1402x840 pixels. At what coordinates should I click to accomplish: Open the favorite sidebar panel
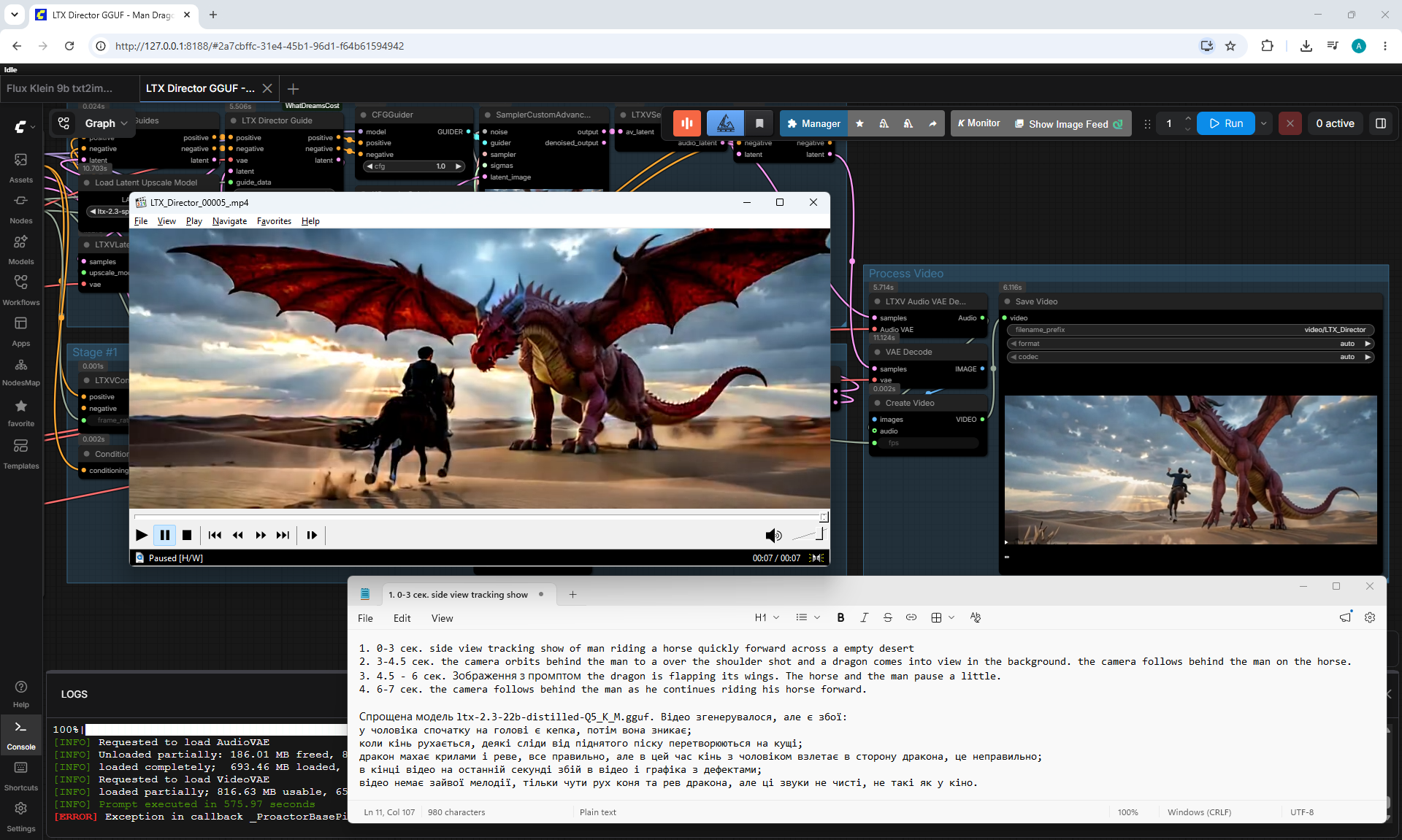pyautogui.click(x=20, y=412)
